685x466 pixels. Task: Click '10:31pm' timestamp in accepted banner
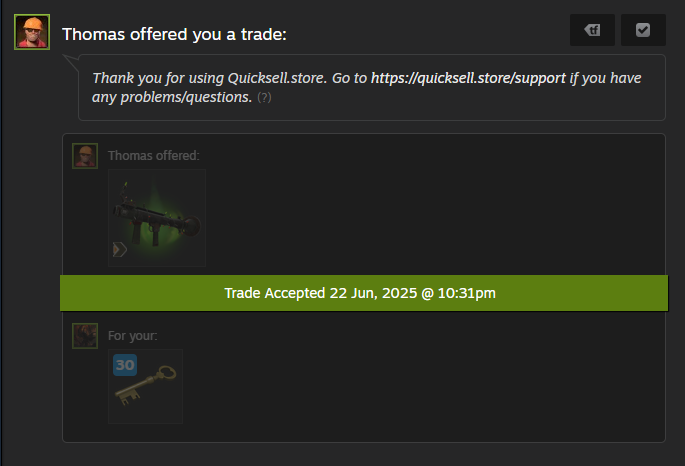pyautogui.click(x=467, y=293)
